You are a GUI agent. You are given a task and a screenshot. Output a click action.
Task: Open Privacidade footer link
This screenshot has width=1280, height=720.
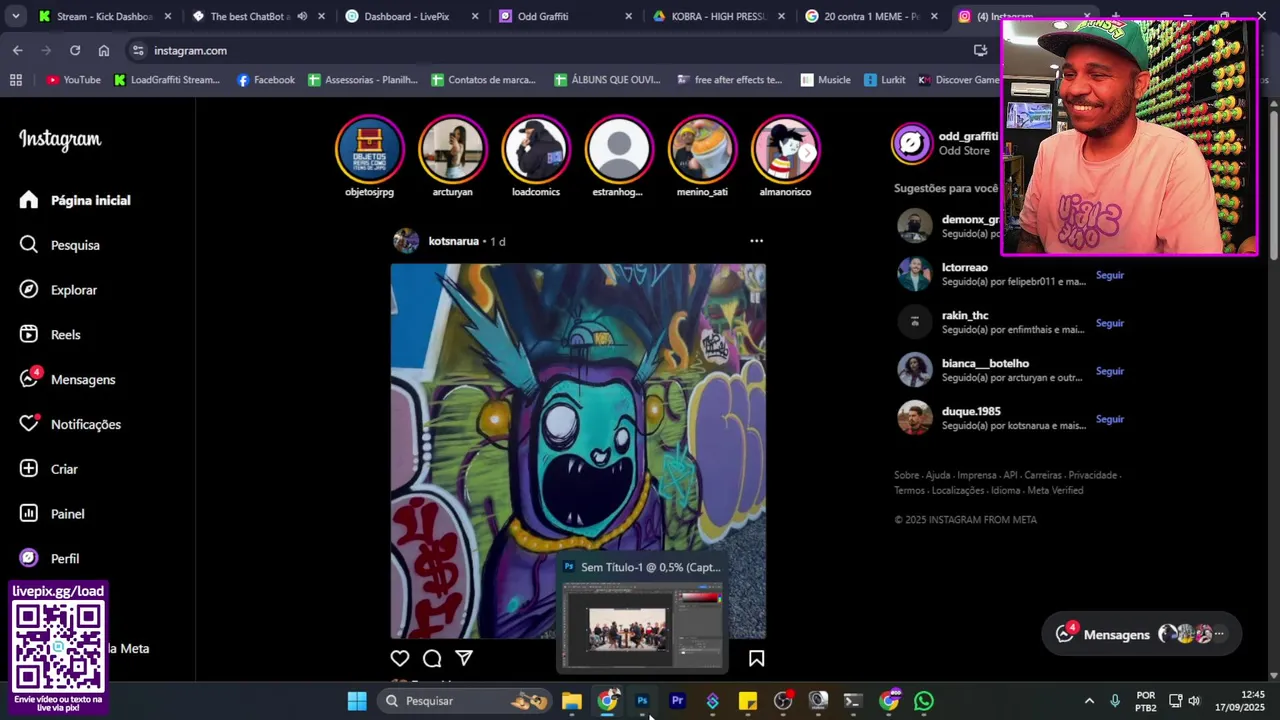tap(1092, 475)
